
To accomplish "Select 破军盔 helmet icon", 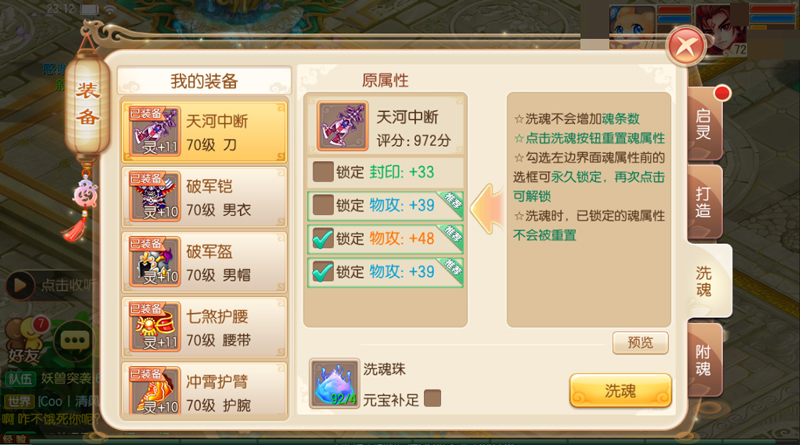I will (155, 261).
